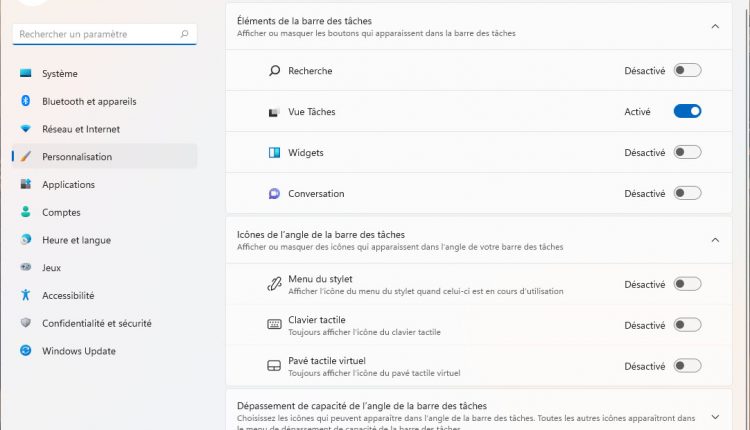This screenshot has width=750, height=430.
Task: Open Heure et langue settings
Action: (x=76, y=240)
